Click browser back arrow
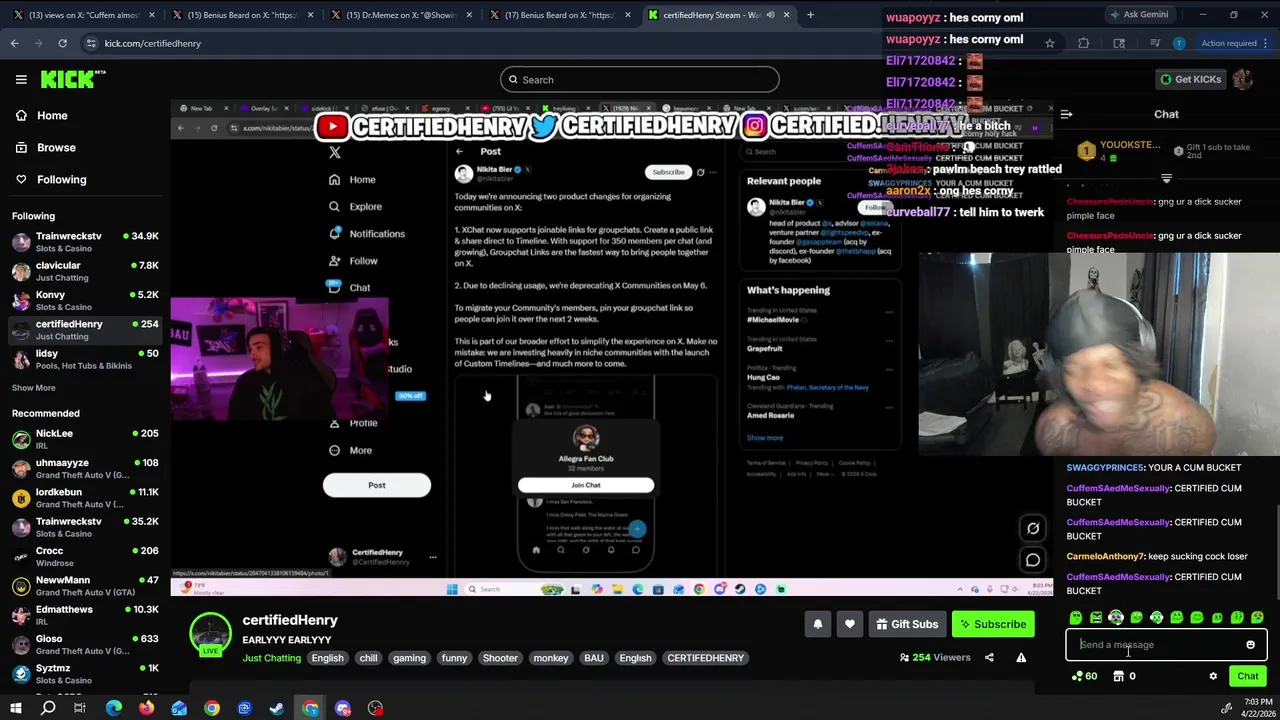This screenshot has width=1280, height=720. (x=14, y=43)
